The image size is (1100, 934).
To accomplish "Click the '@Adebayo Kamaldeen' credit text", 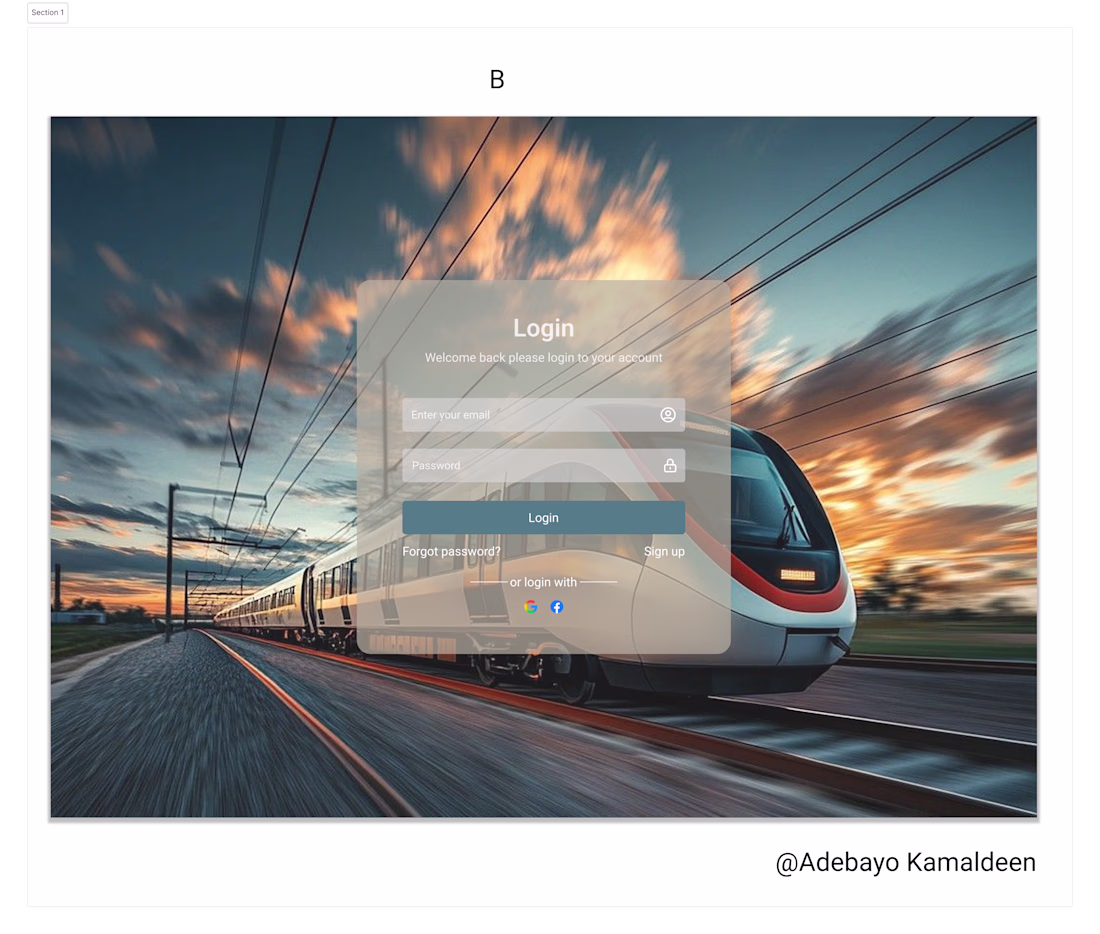I will tap(905, 862).
